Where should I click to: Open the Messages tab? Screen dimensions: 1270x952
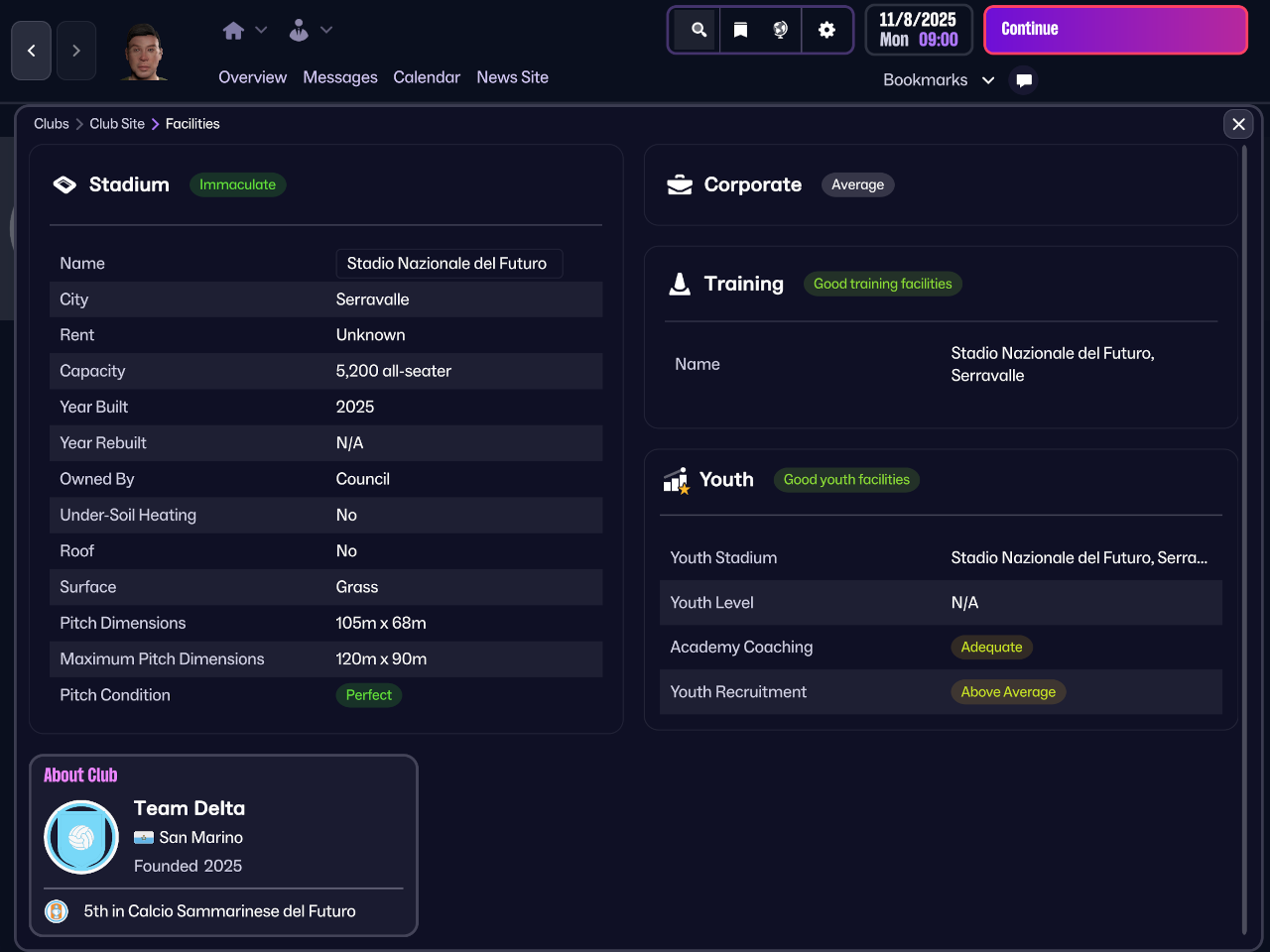click(x=340, y=77)
